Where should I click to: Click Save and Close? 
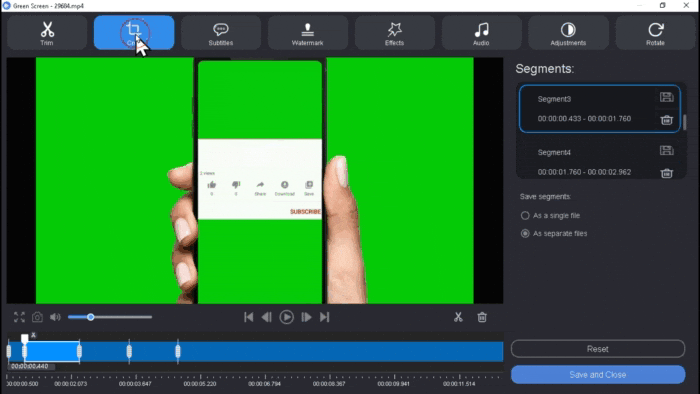[598, 375]
